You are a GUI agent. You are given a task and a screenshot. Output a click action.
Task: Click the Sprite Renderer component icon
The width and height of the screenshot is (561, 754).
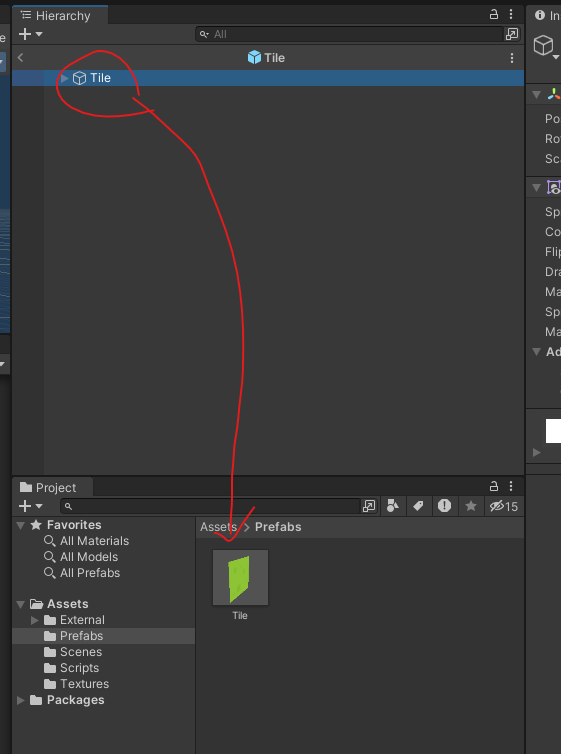click(x=554, y=188)
